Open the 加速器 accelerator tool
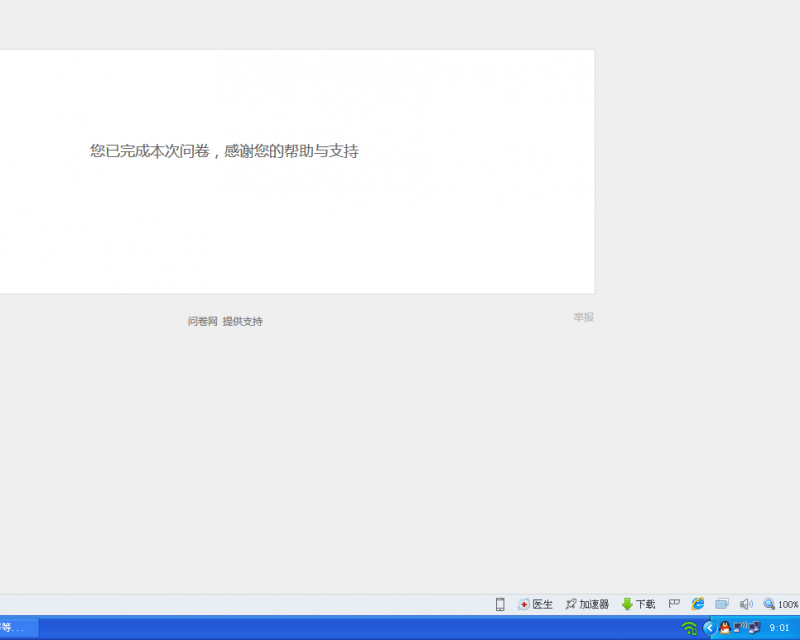Screen dimensions: 800x640 click(587, 604)
